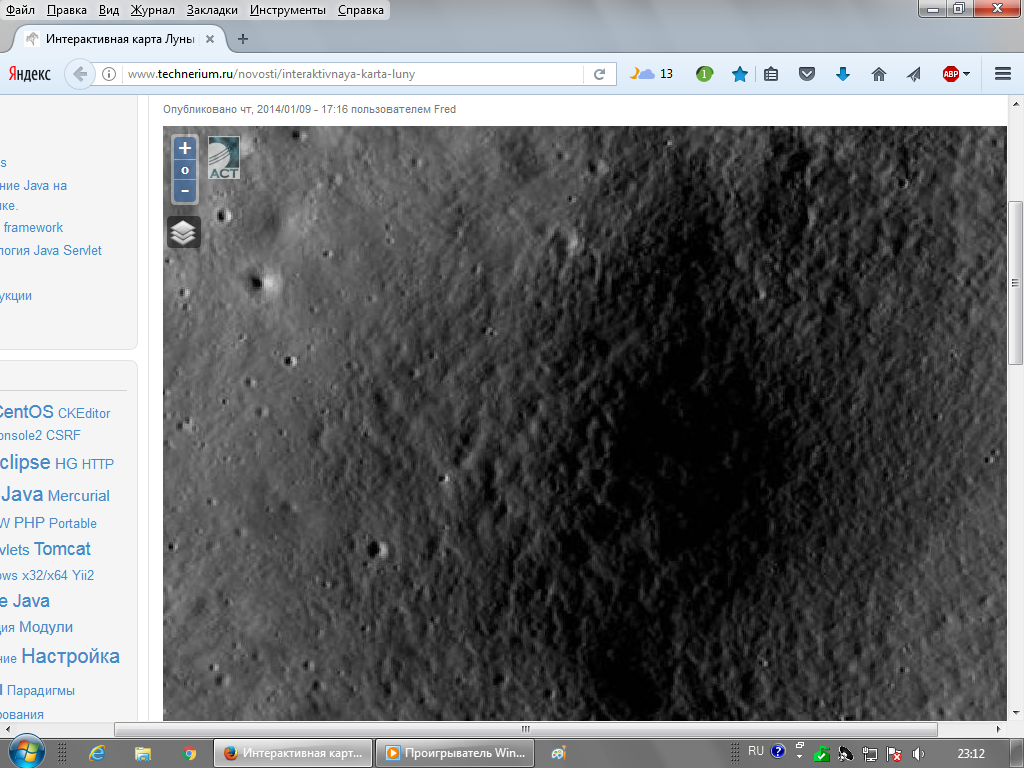The image size is (1024, 768).
Task: Save page to Pocket icon
Action: point(807,74)
